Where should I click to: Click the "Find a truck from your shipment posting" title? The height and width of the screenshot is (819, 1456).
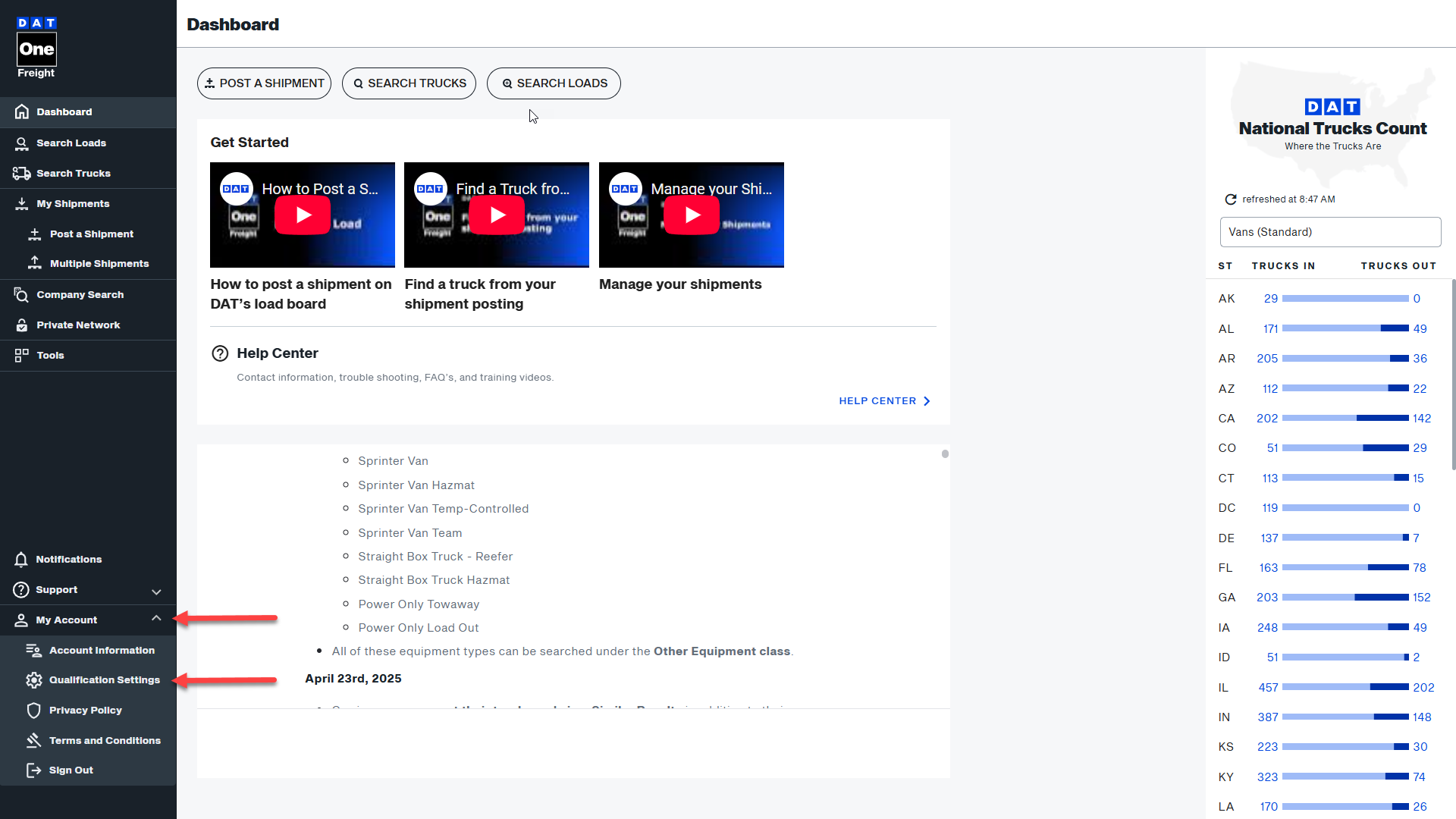coord(480,294)
